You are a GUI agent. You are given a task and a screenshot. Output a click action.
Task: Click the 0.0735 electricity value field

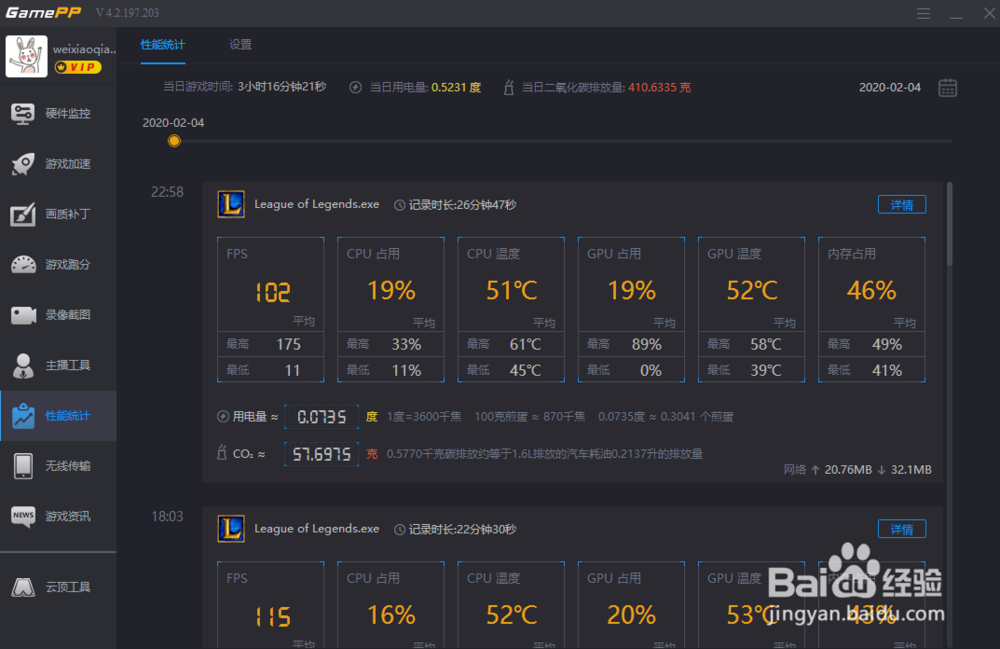click(x=321, y=417)
